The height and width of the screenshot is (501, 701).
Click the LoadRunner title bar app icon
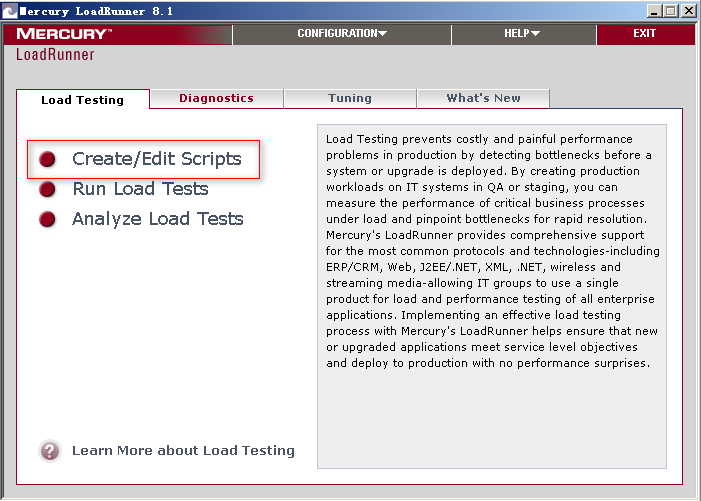(10, 10)
